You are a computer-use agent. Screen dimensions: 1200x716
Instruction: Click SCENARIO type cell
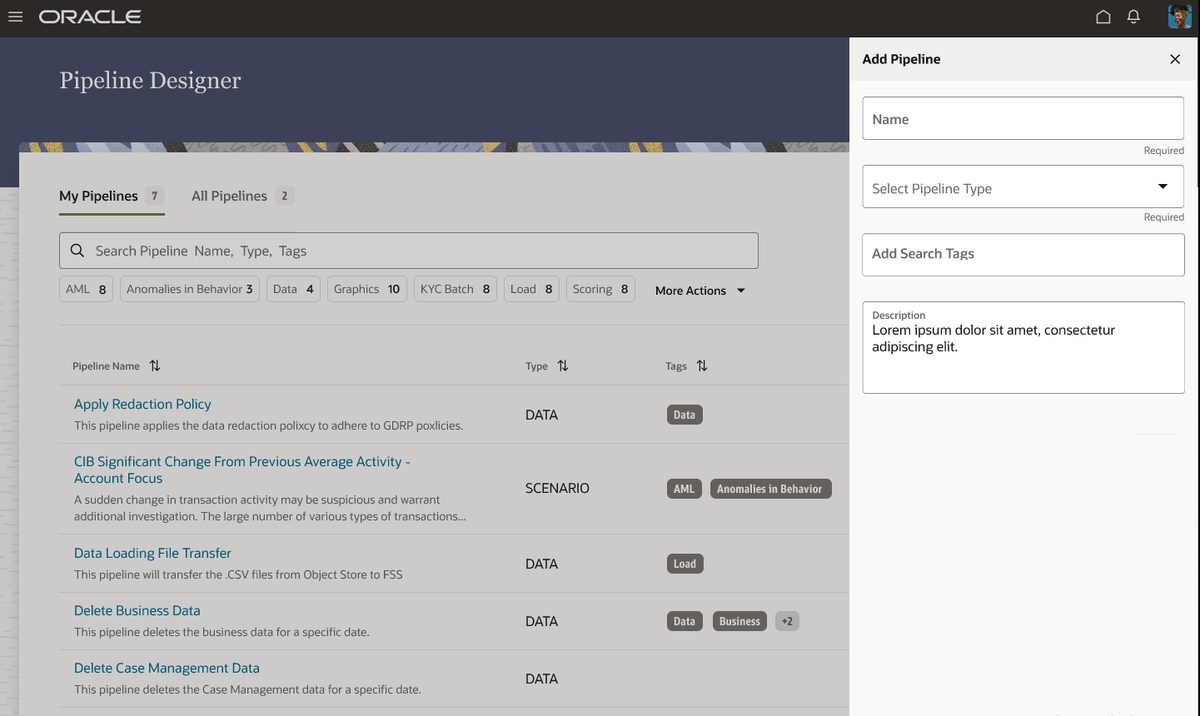[x=557, y=488]
